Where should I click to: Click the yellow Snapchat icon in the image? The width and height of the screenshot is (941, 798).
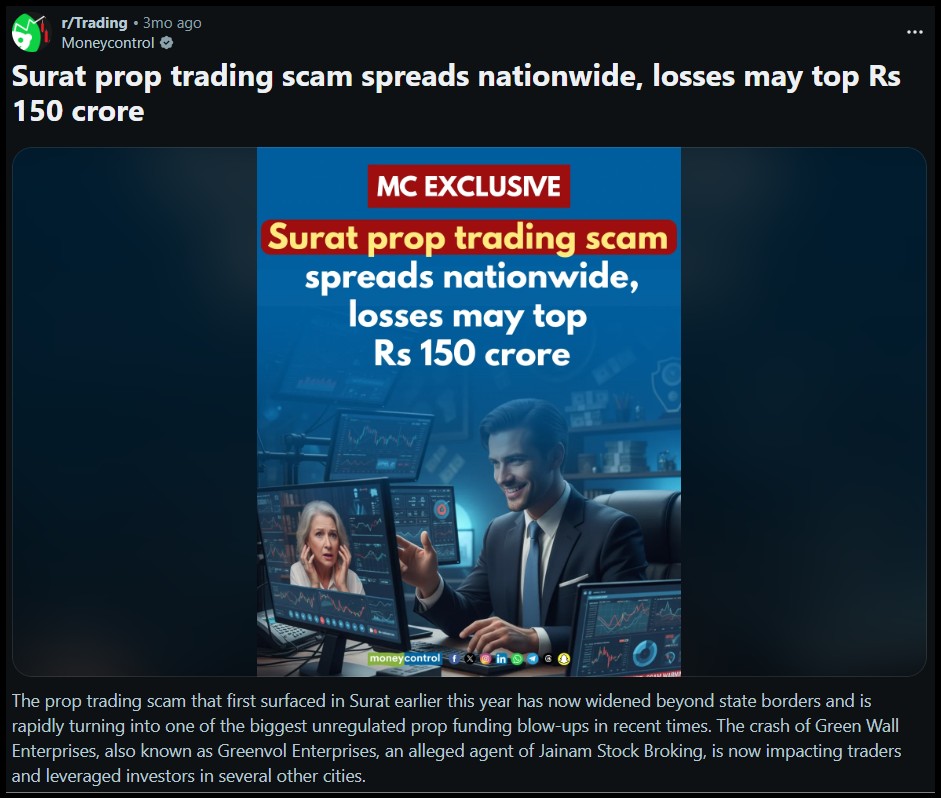coord(564,659)
